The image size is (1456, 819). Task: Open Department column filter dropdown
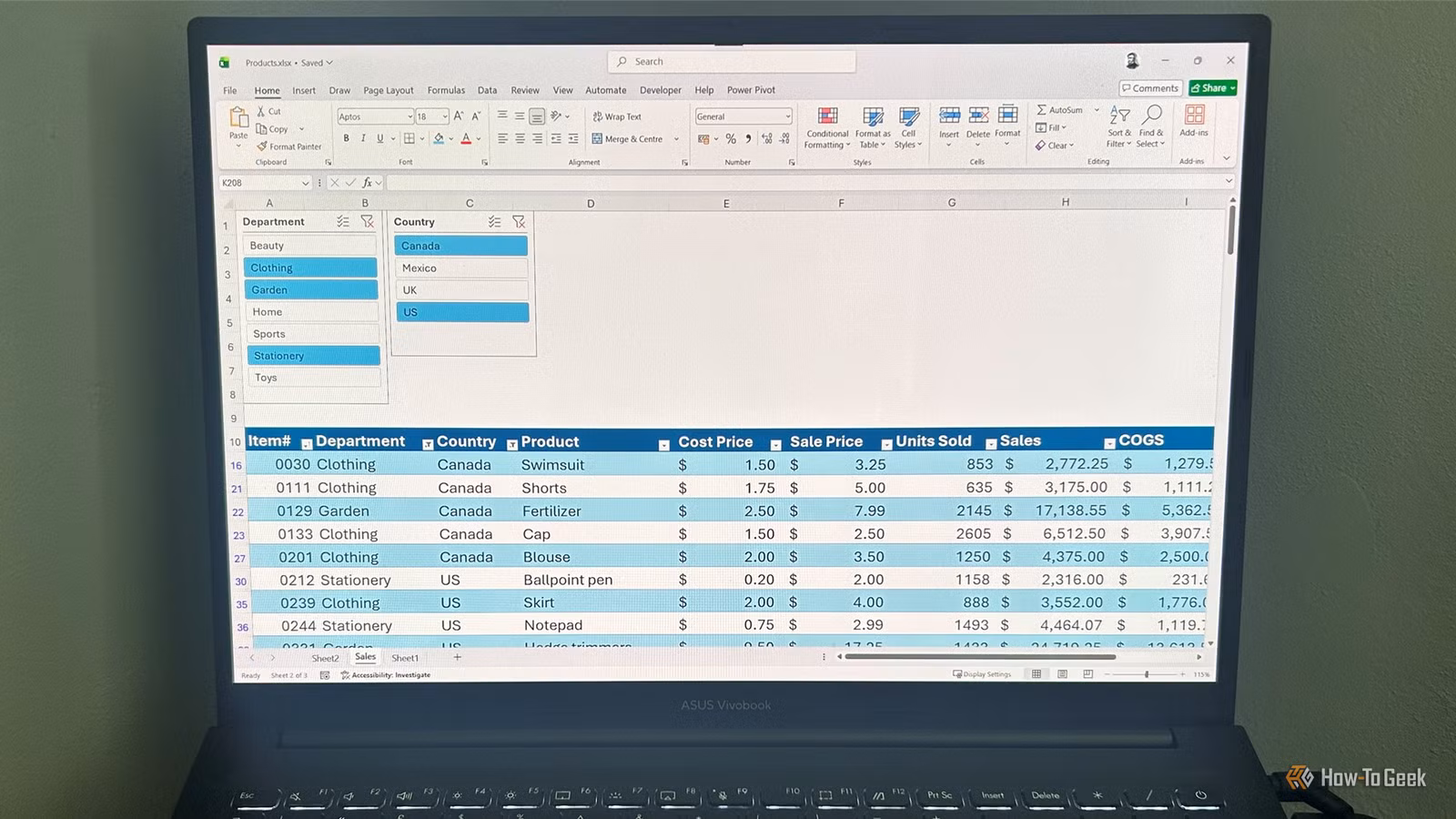coord(427,444)
